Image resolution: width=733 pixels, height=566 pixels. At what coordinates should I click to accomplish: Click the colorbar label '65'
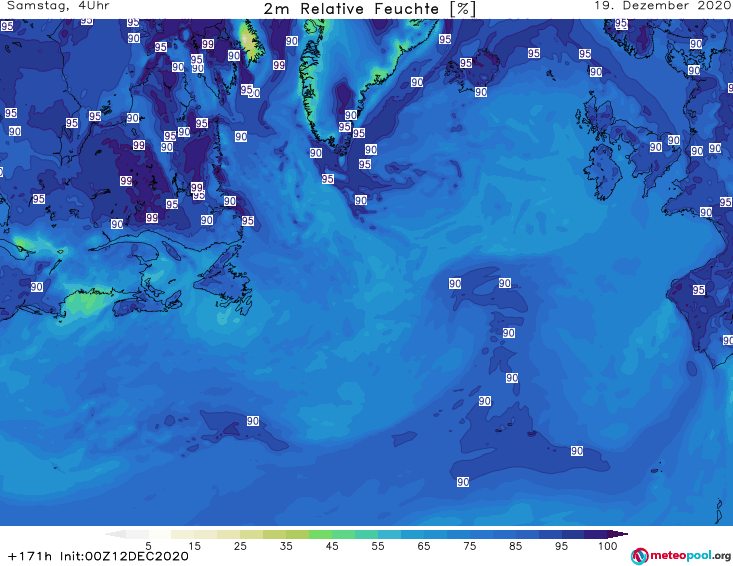[424, 546]
